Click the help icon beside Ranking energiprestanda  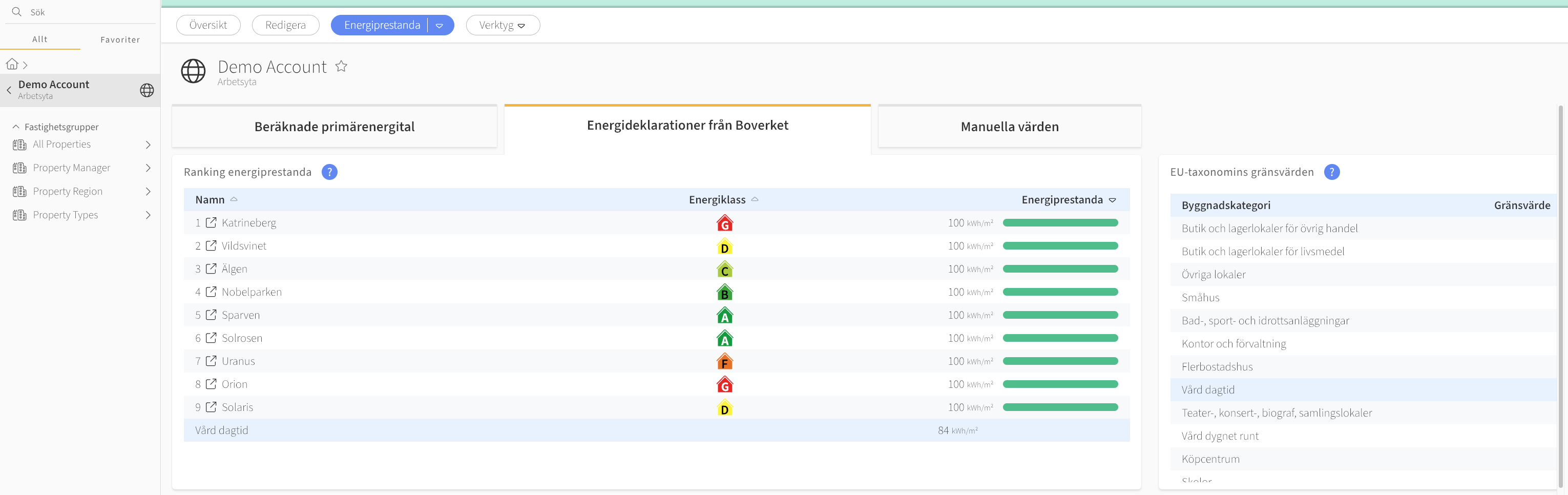pyautogui.click(x=329, y=172)
